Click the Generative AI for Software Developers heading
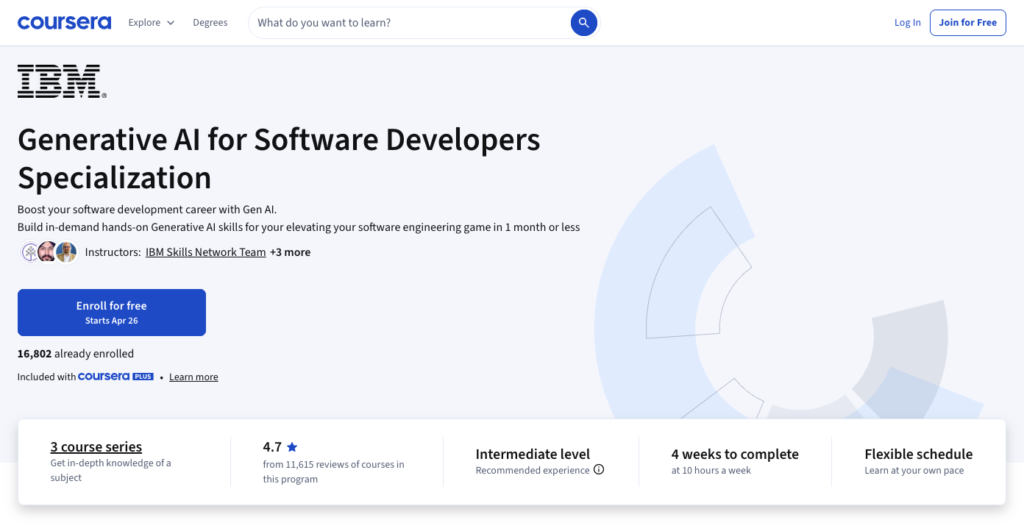This screenshot has height=531, width=1024. [x=279, y=159]
